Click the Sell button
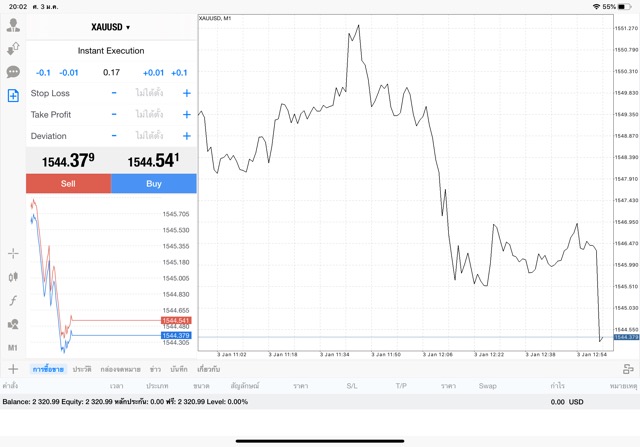The width and height of the screenshot is (640, 447). tap(68, 184)
